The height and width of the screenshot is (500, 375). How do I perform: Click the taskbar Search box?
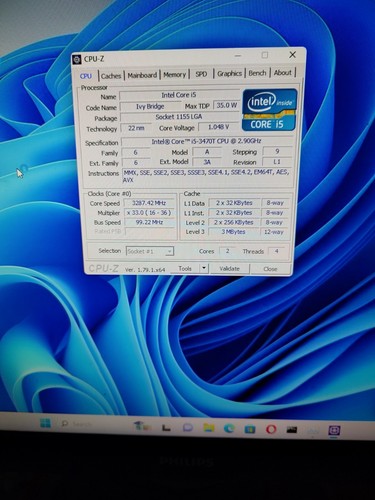click(x=77, y=424)
